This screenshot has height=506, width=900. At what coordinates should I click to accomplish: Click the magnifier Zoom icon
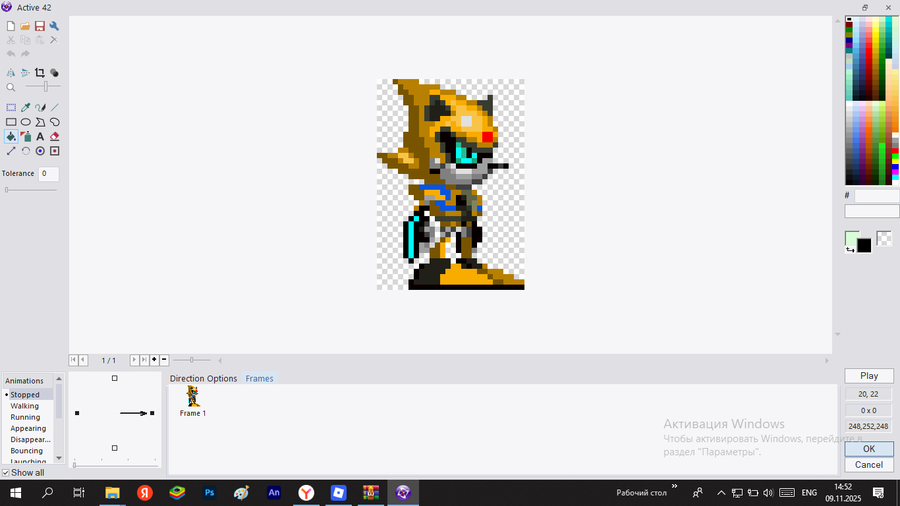click(x=11, y=87)
